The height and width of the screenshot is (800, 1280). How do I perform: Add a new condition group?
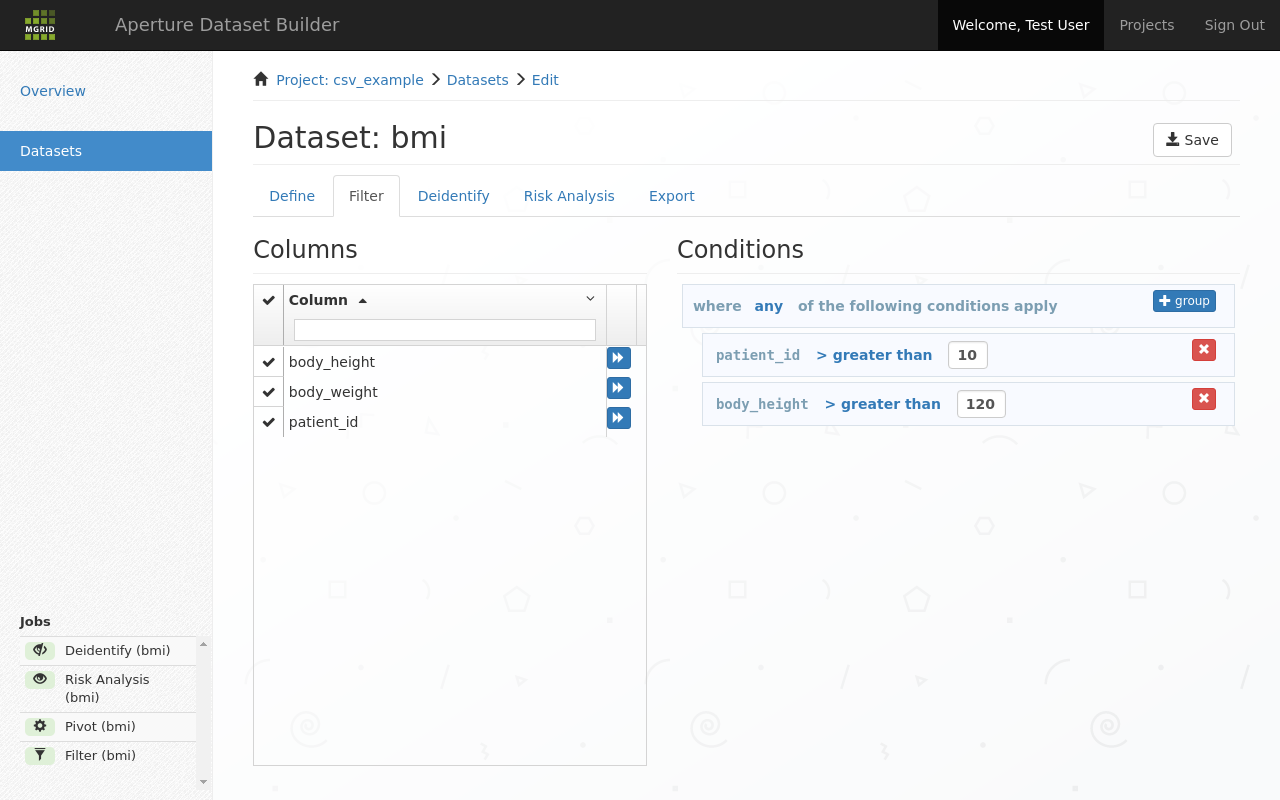tap(1184, 301)
